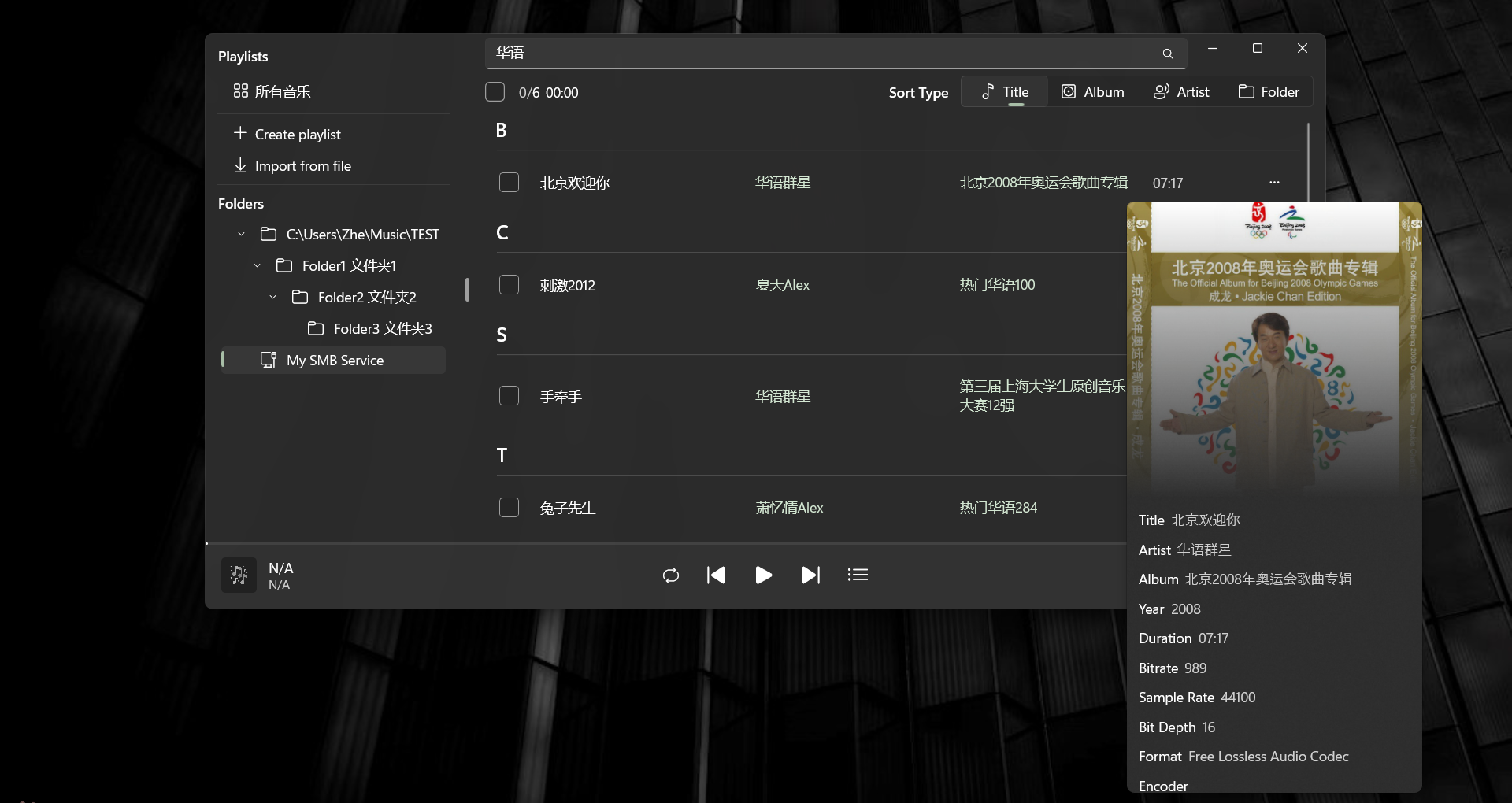Check the select-all checkbox
Viewport: 1512px width, 803px height.
click(x=495, y=92)
